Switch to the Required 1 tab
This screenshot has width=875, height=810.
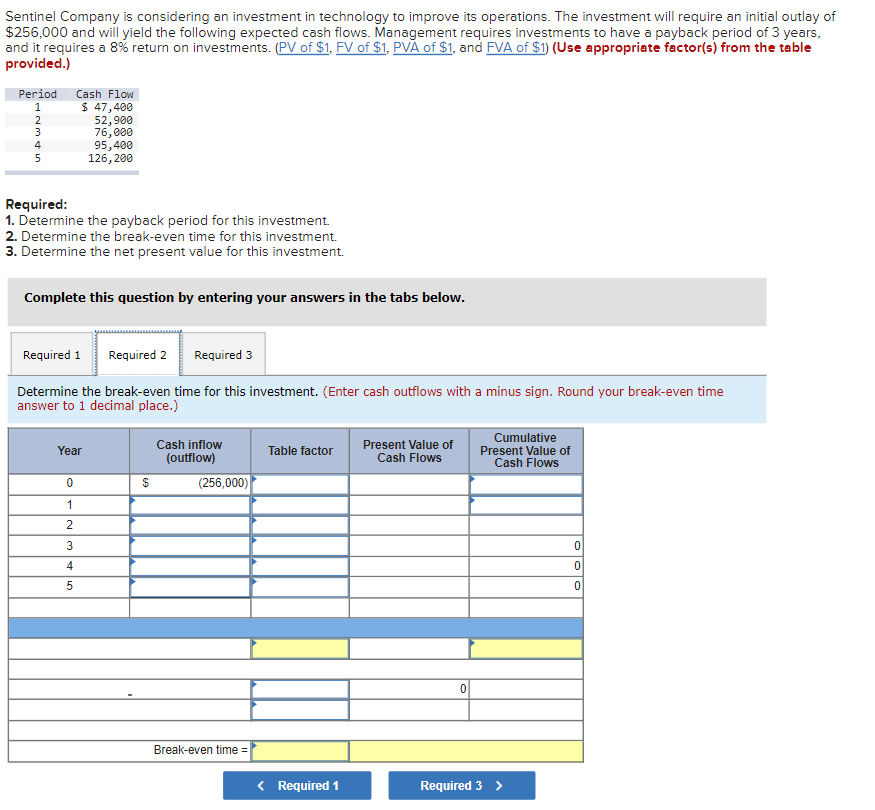point(51,355)
